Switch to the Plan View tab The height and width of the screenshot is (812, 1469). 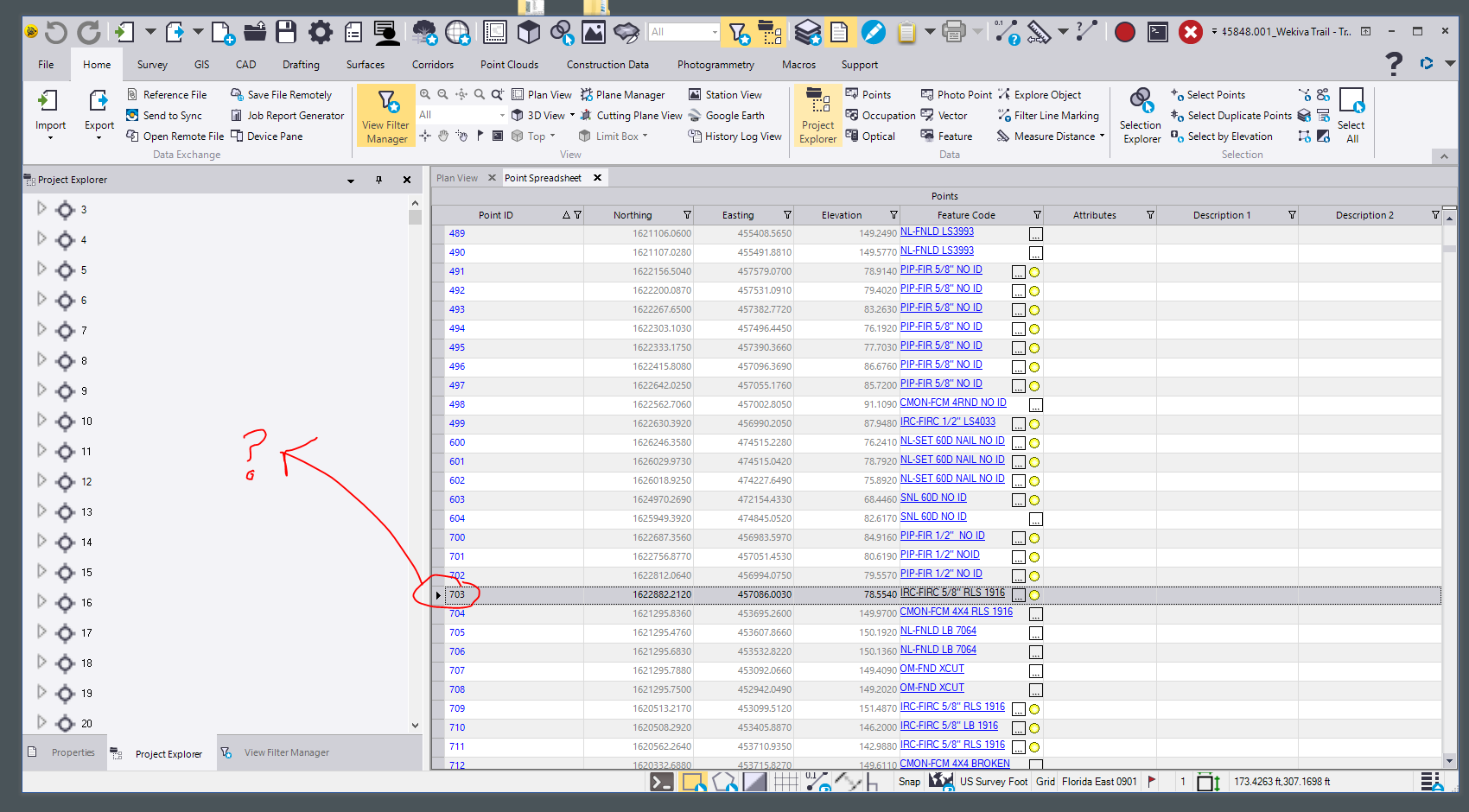tap(457, 178)
